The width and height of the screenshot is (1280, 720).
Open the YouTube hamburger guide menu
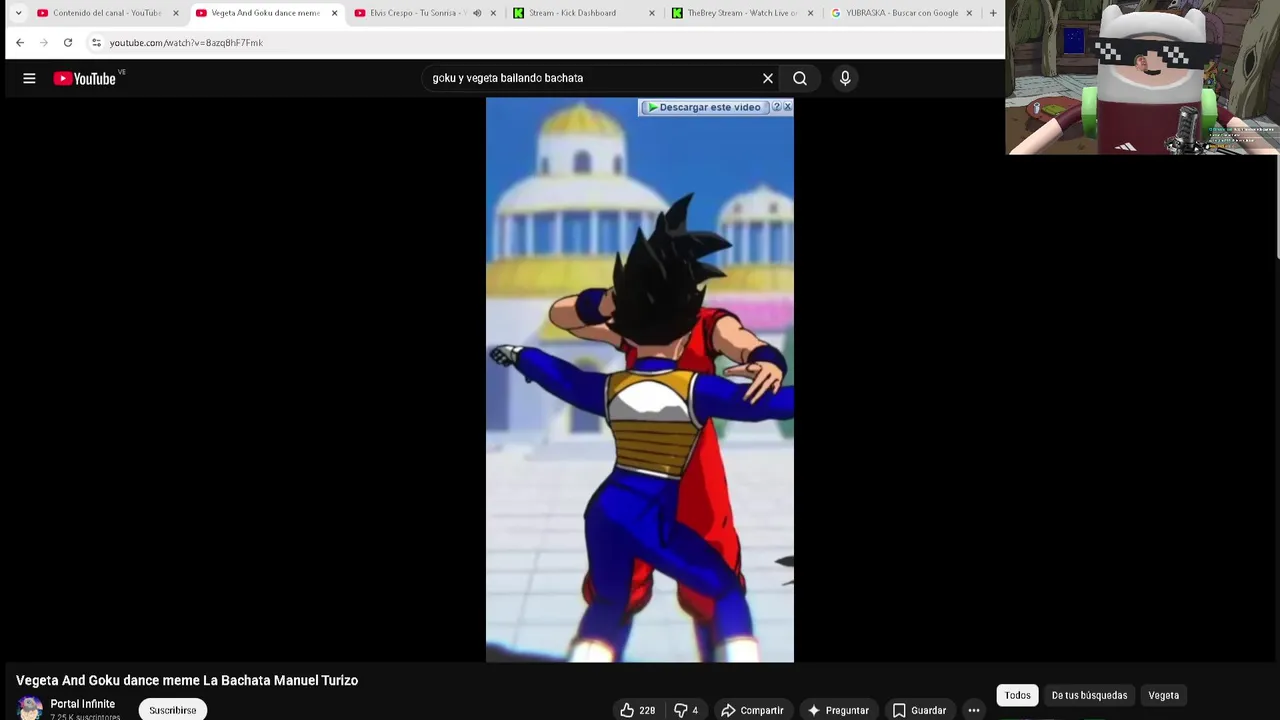tap(29, 78)
